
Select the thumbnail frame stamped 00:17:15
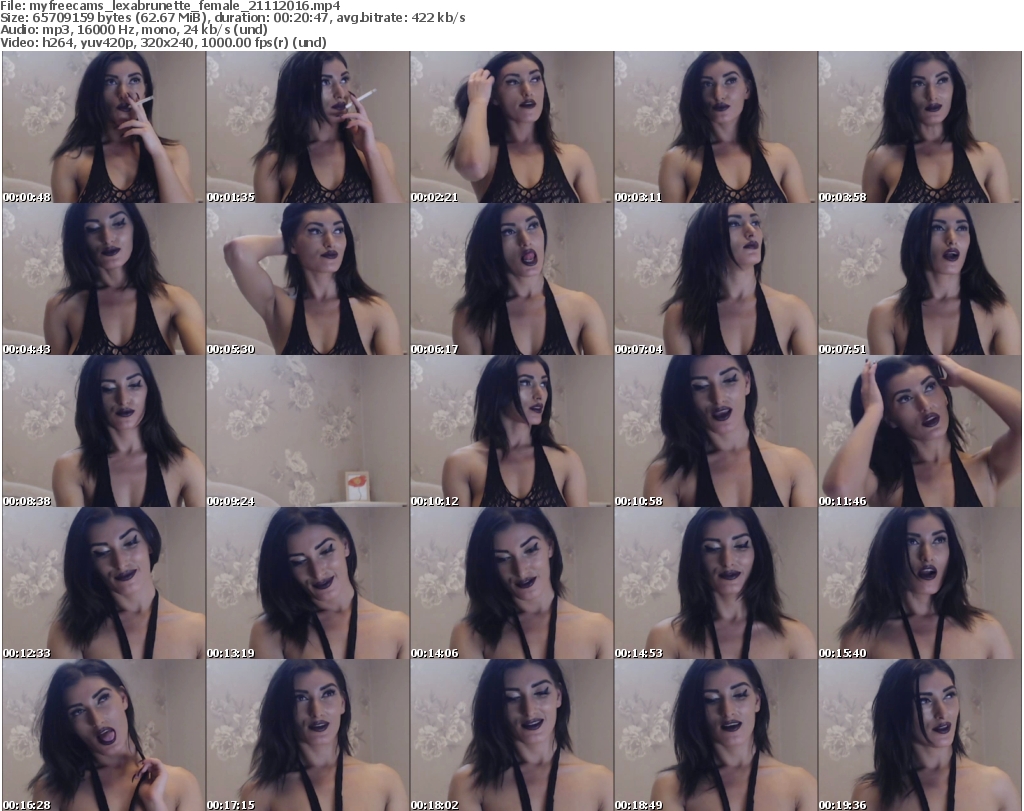point(308,735)
